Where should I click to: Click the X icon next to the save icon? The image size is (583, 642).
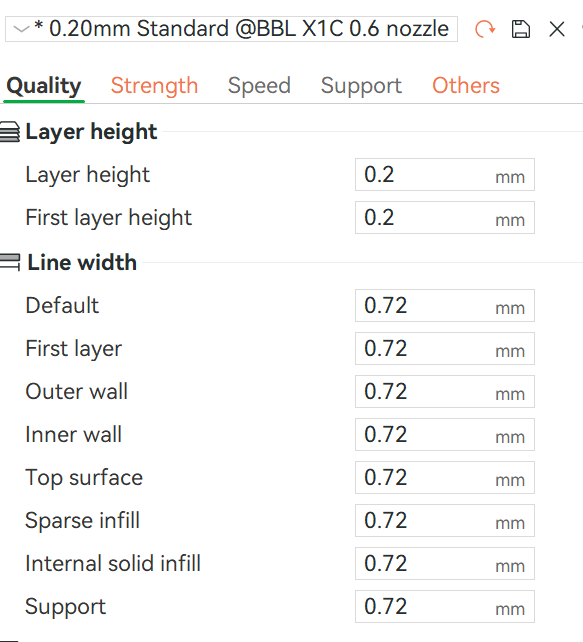[557, 29]
